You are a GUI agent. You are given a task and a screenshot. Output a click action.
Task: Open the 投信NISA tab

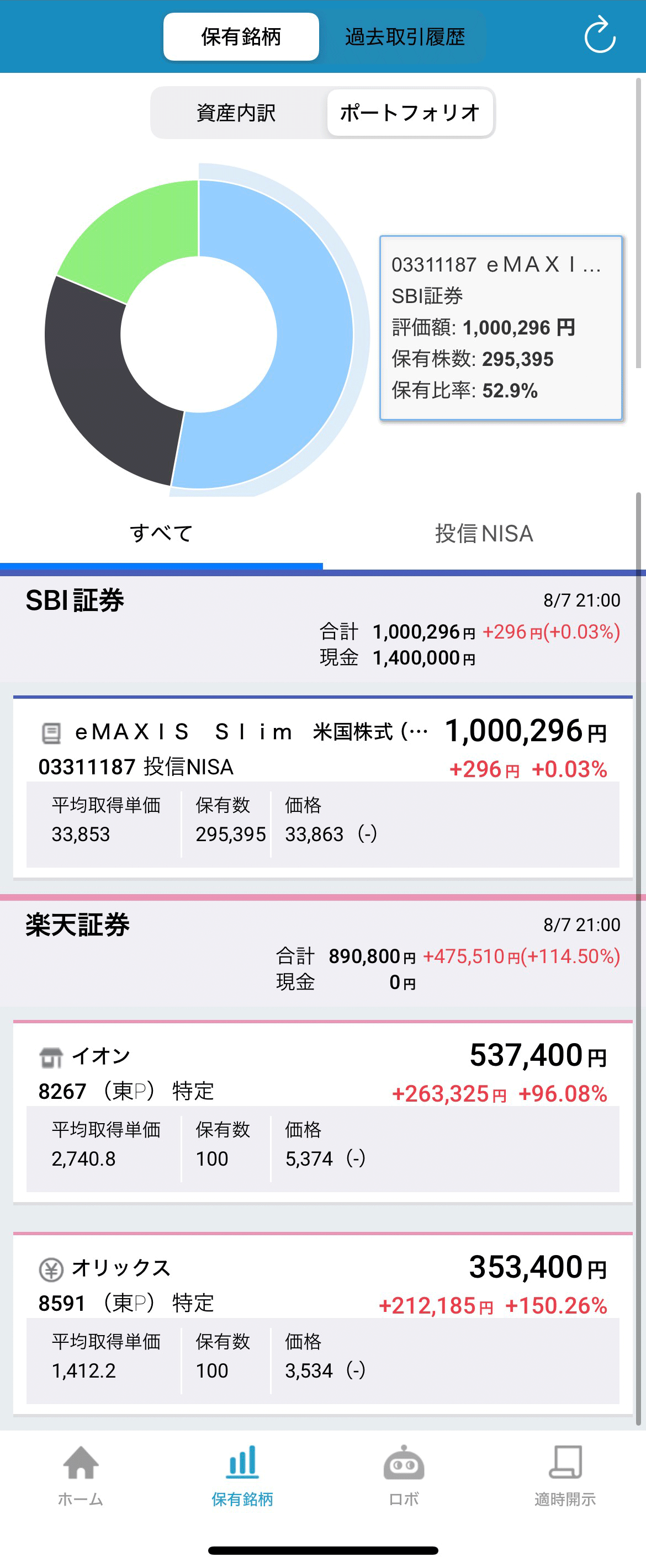click(x=484, y=533)
